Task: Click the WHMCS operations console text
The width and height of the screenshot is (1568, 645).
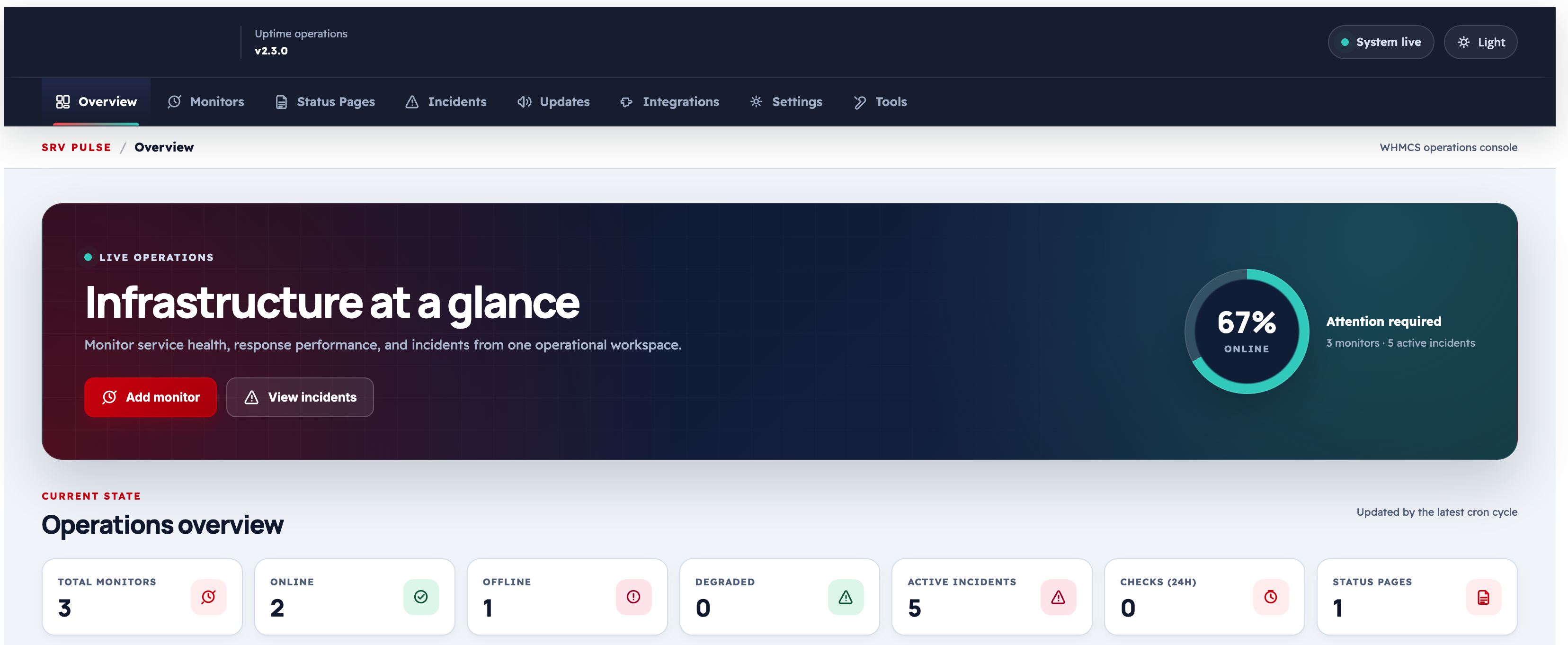Action: (1448, 147)
